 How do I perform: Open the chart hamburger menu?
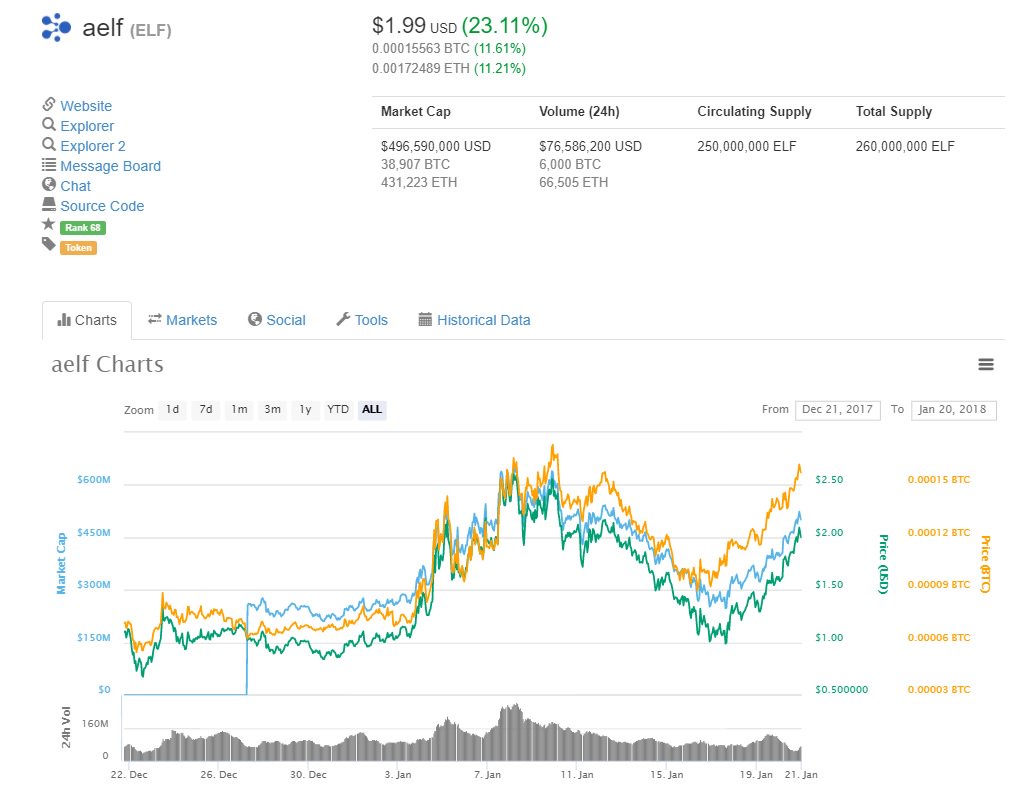tap(985, 364)
